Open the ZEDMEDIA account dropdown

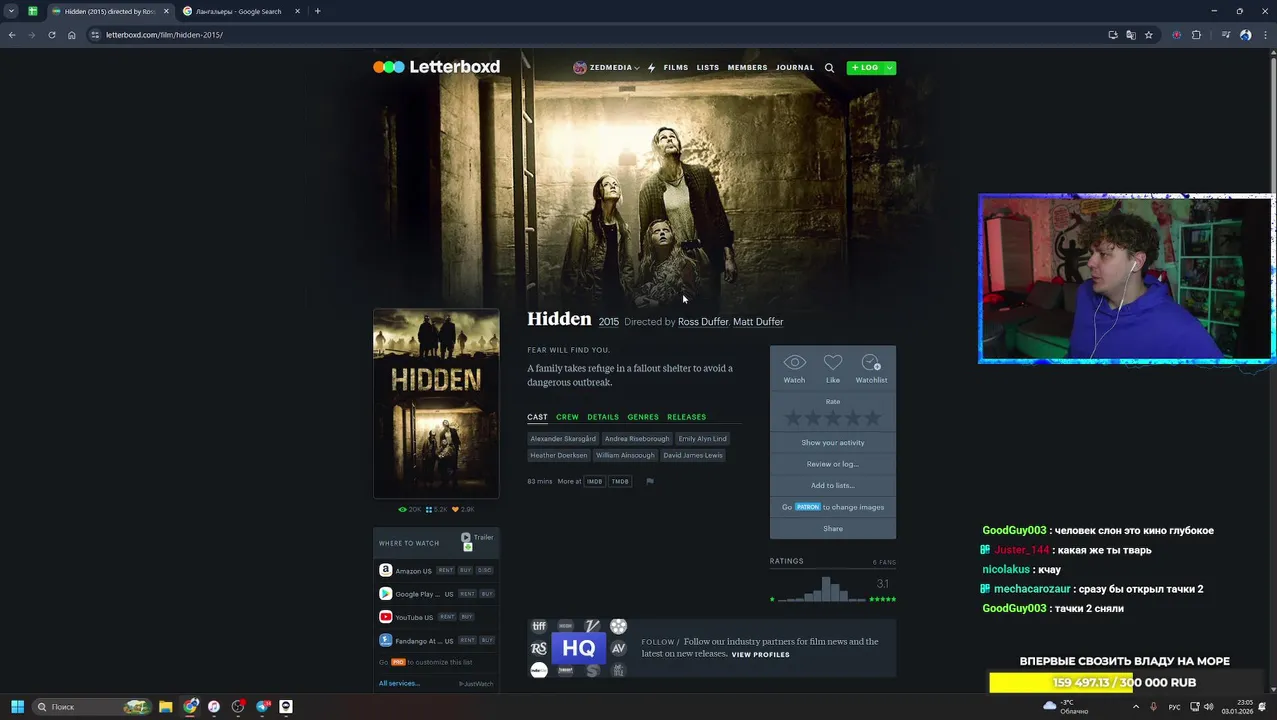click(x=606, y=68)
